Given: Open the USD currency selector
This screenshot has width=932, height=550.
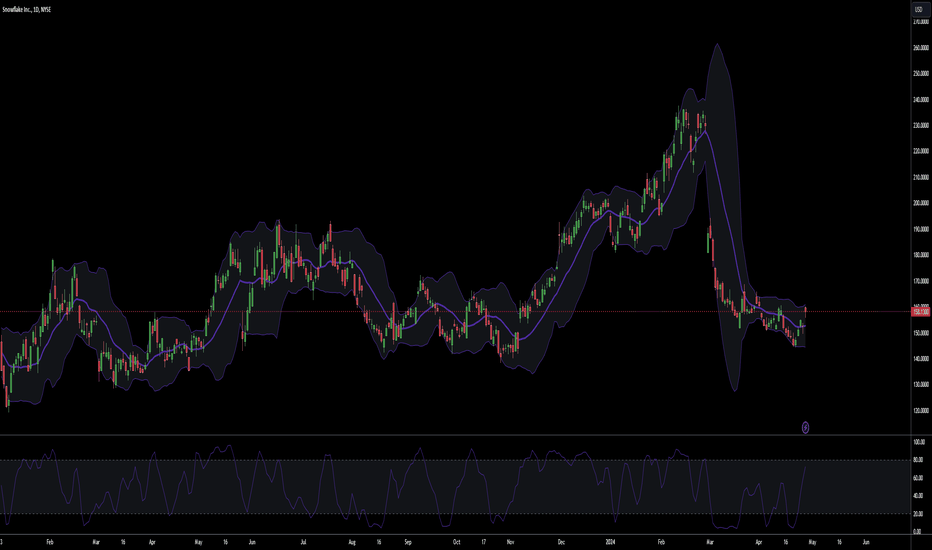Looking at the screenshot, I should click(918, 10).
